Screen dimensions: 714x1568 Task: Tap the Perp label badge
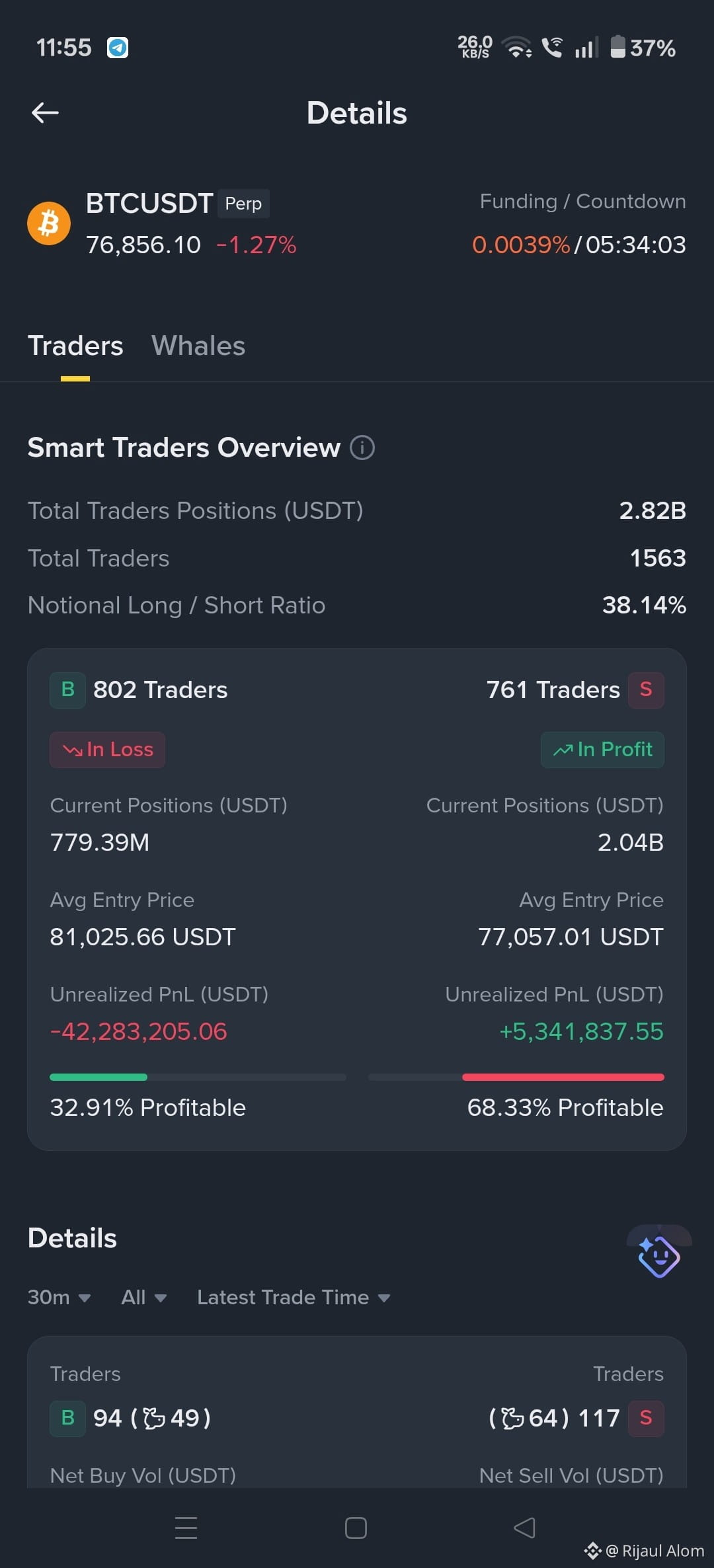243,204
